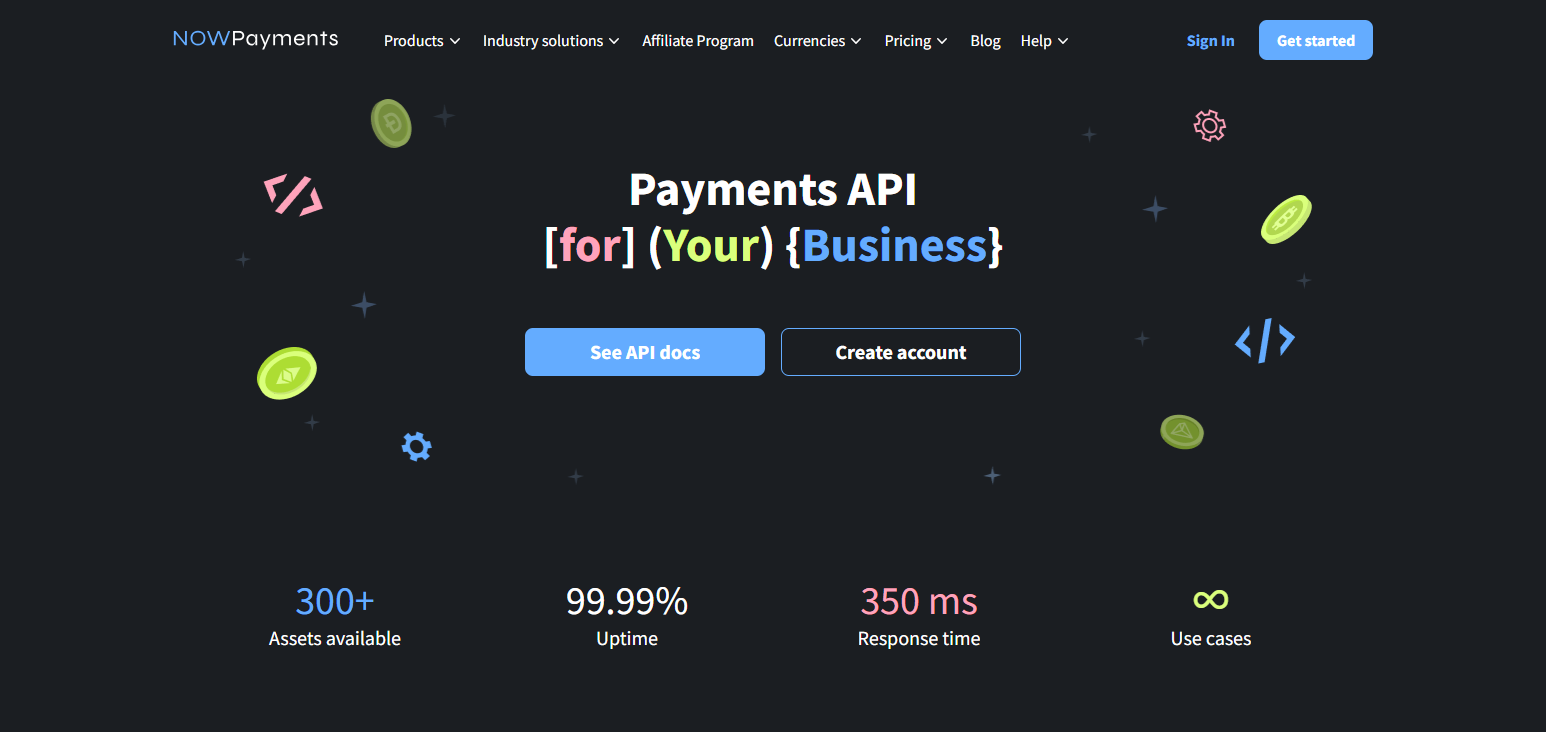This screenshot has width=1546, height=732.
Task: Click the "Use cases" label
Action: tap(1211, 639)
